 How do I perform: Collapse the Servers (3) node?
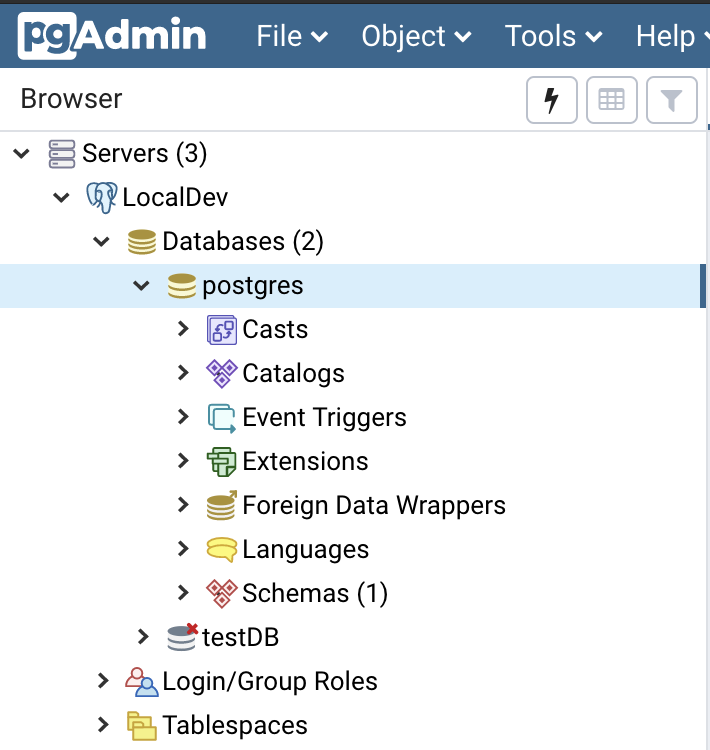coord(22,154)
